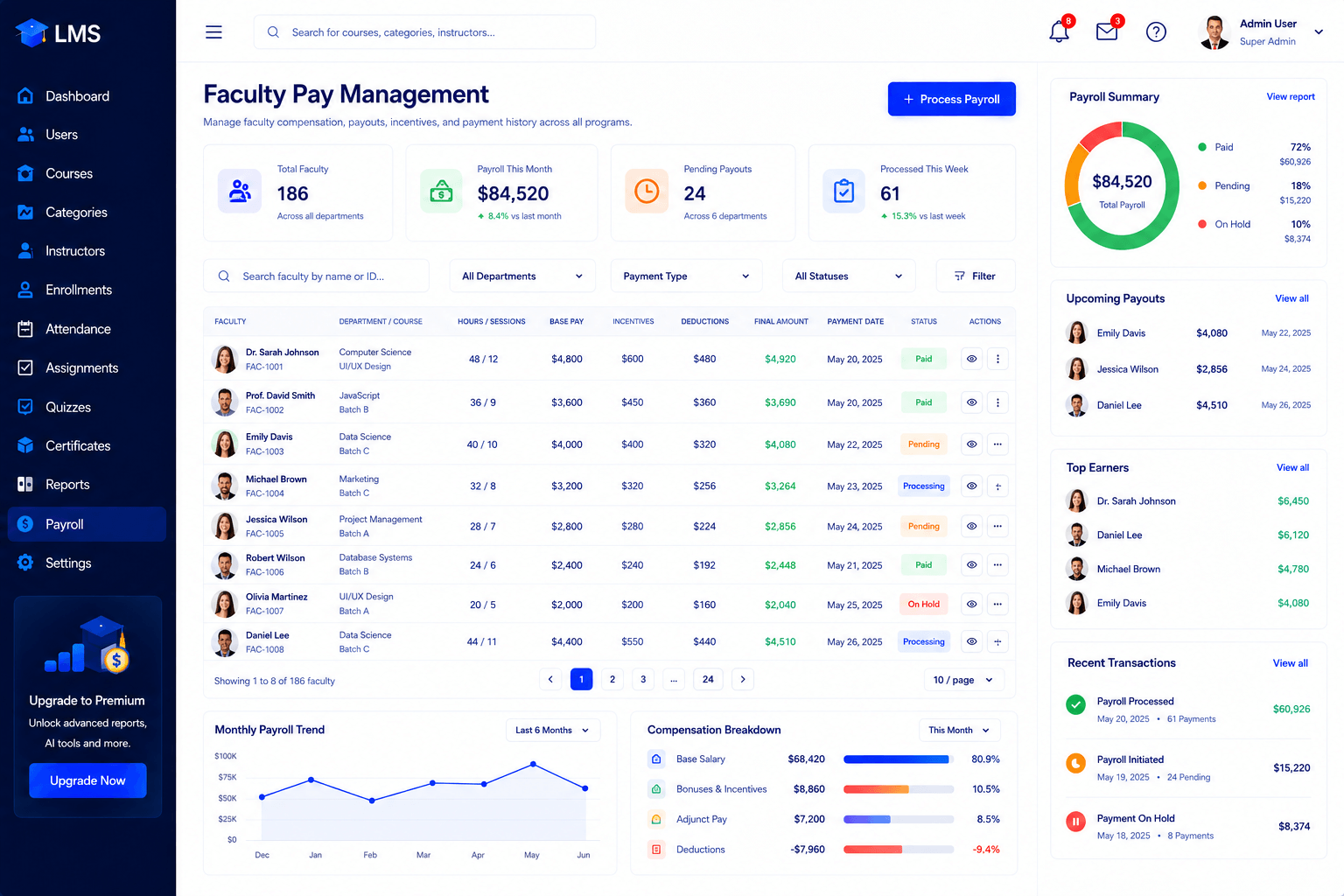The height and width of the screenshot is (896, 1344).
Task: Open Settings in the sidebar
Action: 87,563
